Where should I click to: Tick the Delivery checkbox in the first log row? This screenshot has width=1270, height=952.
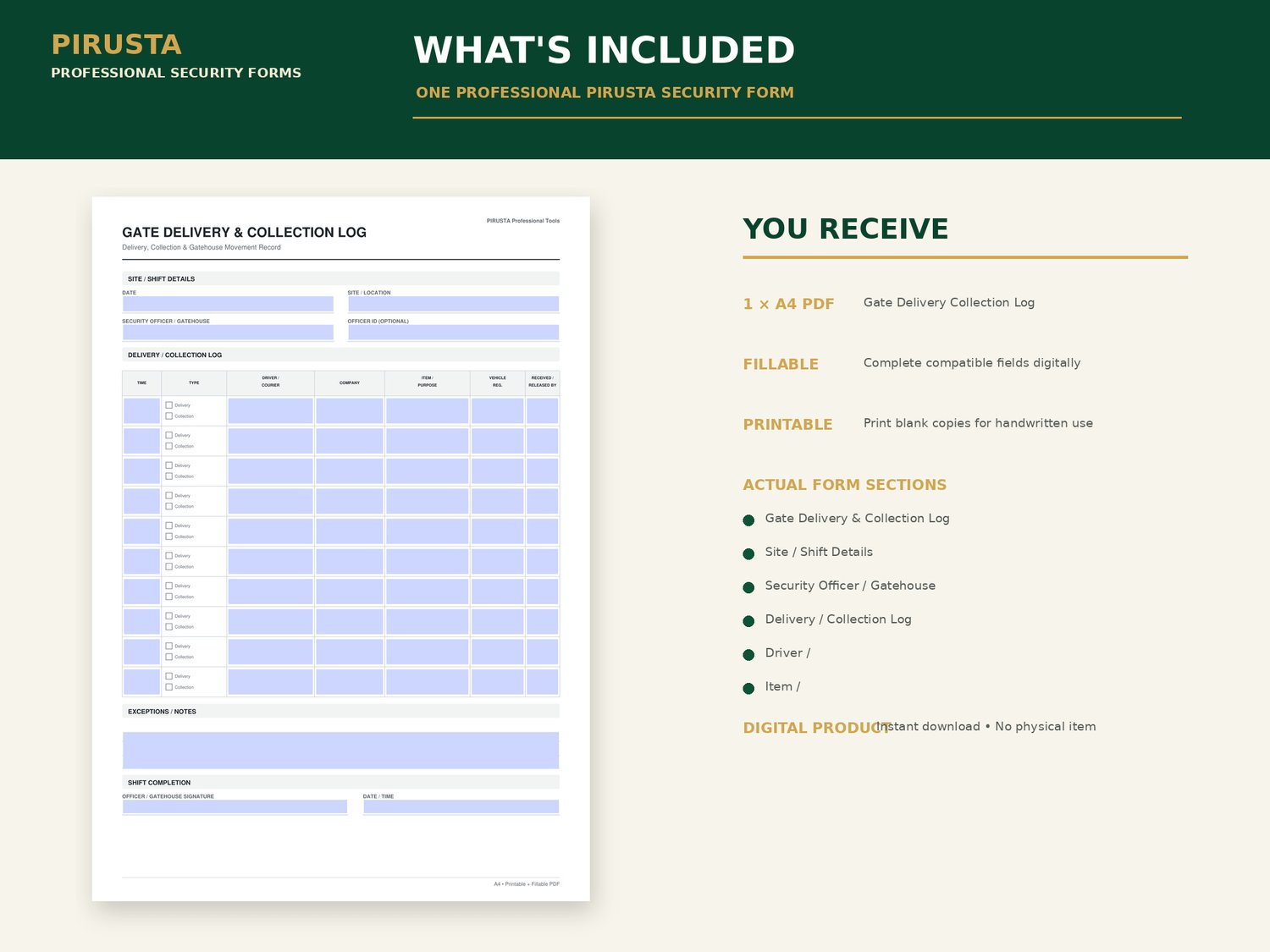[168, 405]
